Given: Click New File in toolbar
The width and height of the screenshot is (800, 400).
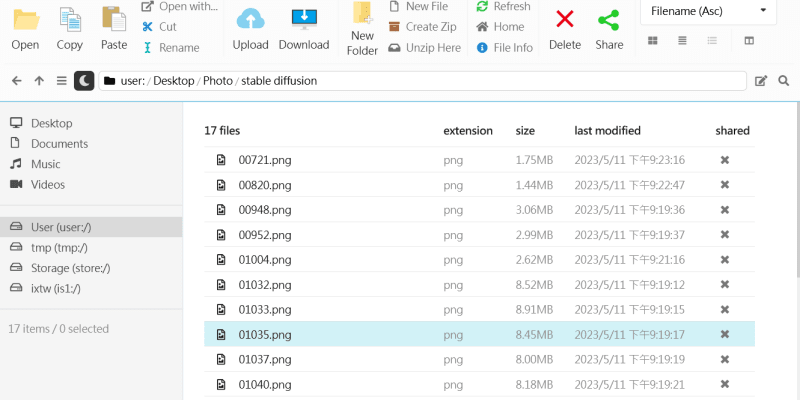Looking at the screenshot, I should pyautogui.click(x=419, y=7).
